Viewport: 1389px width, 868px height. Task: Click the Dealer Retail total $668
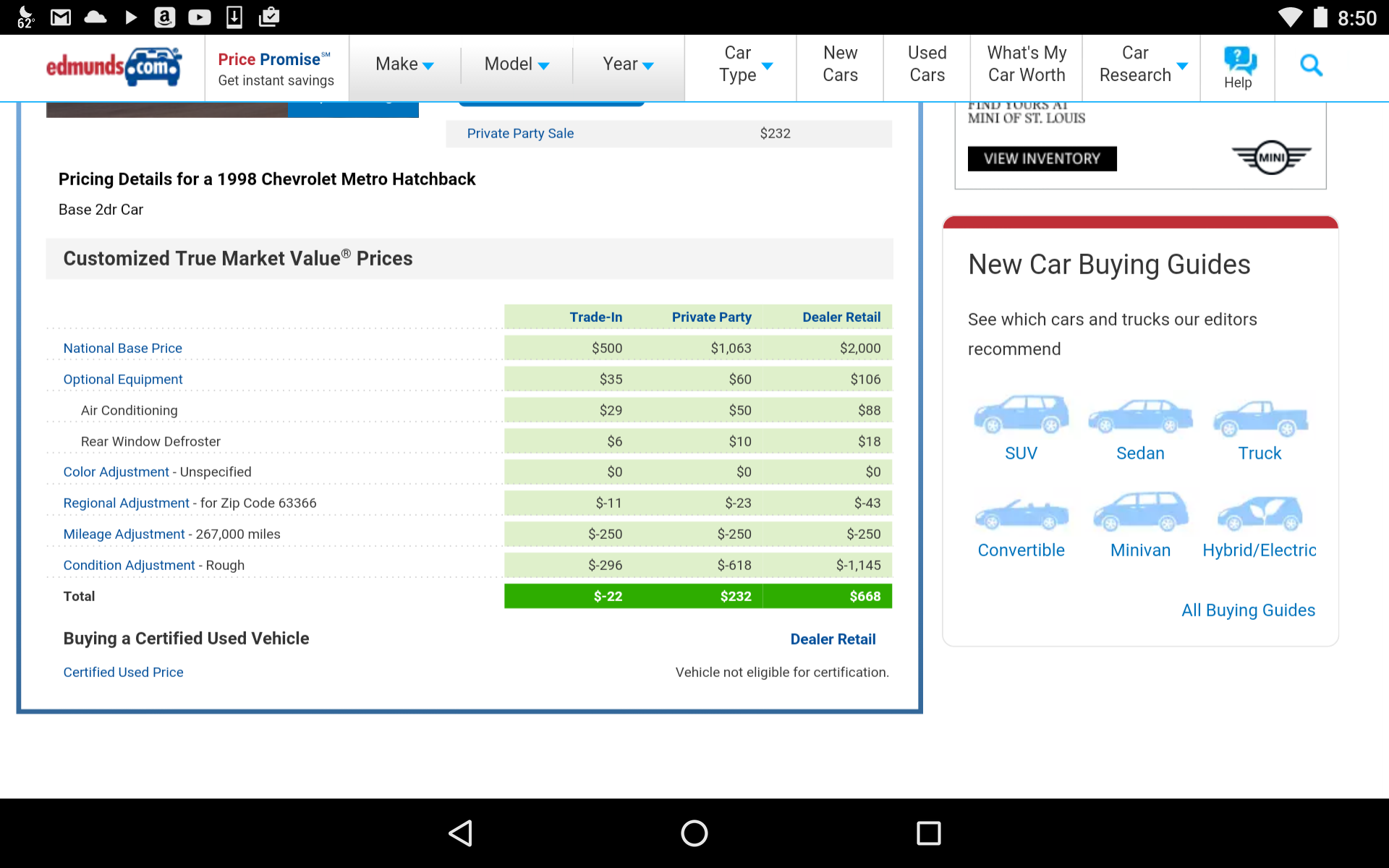[x=865, y=596]
